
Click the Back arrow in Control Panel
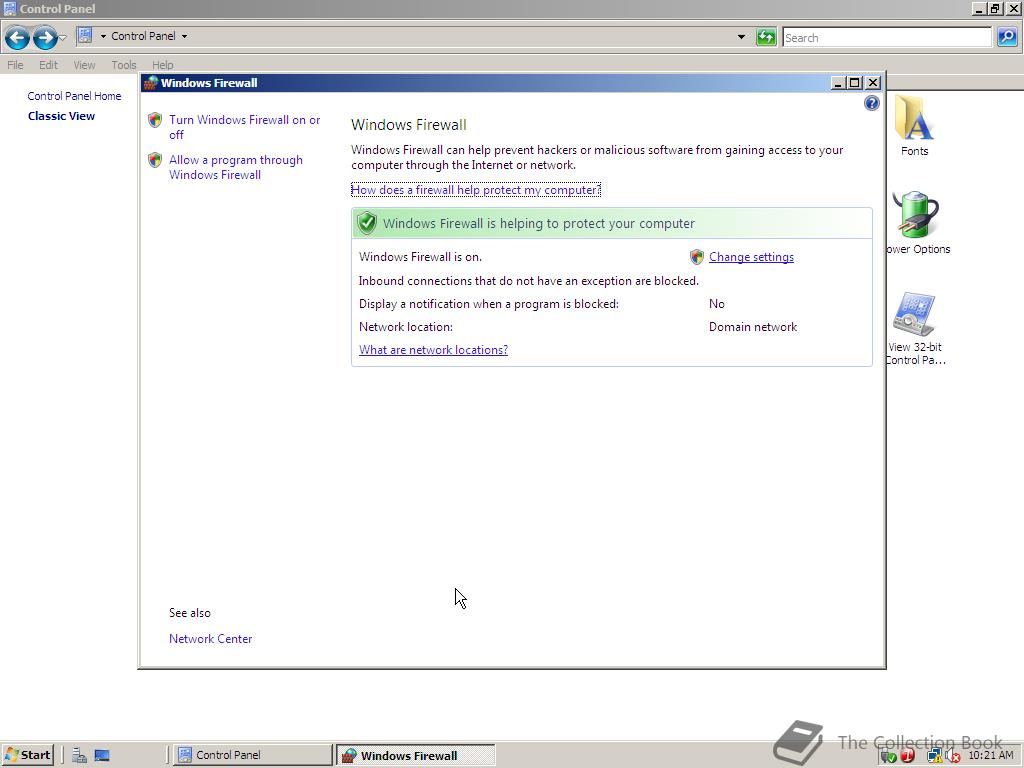tap(17, 37)
